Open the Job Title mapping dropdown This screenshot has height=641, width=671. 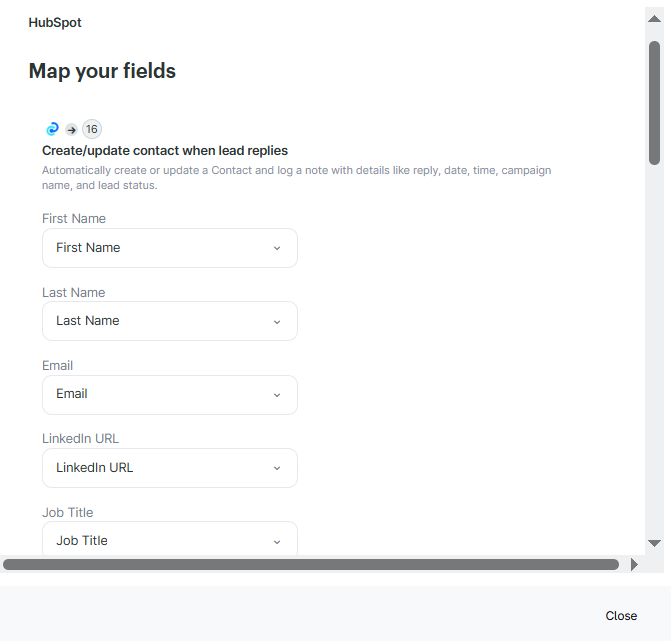(169, 539)
